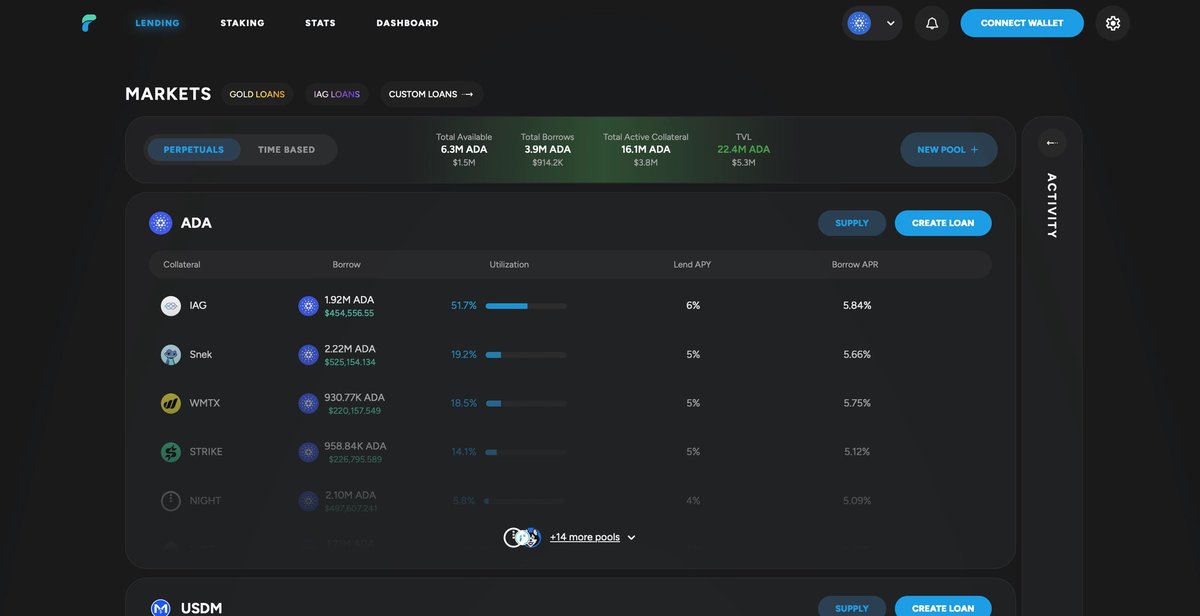Switch to Time Based loans

coord(286,150)
